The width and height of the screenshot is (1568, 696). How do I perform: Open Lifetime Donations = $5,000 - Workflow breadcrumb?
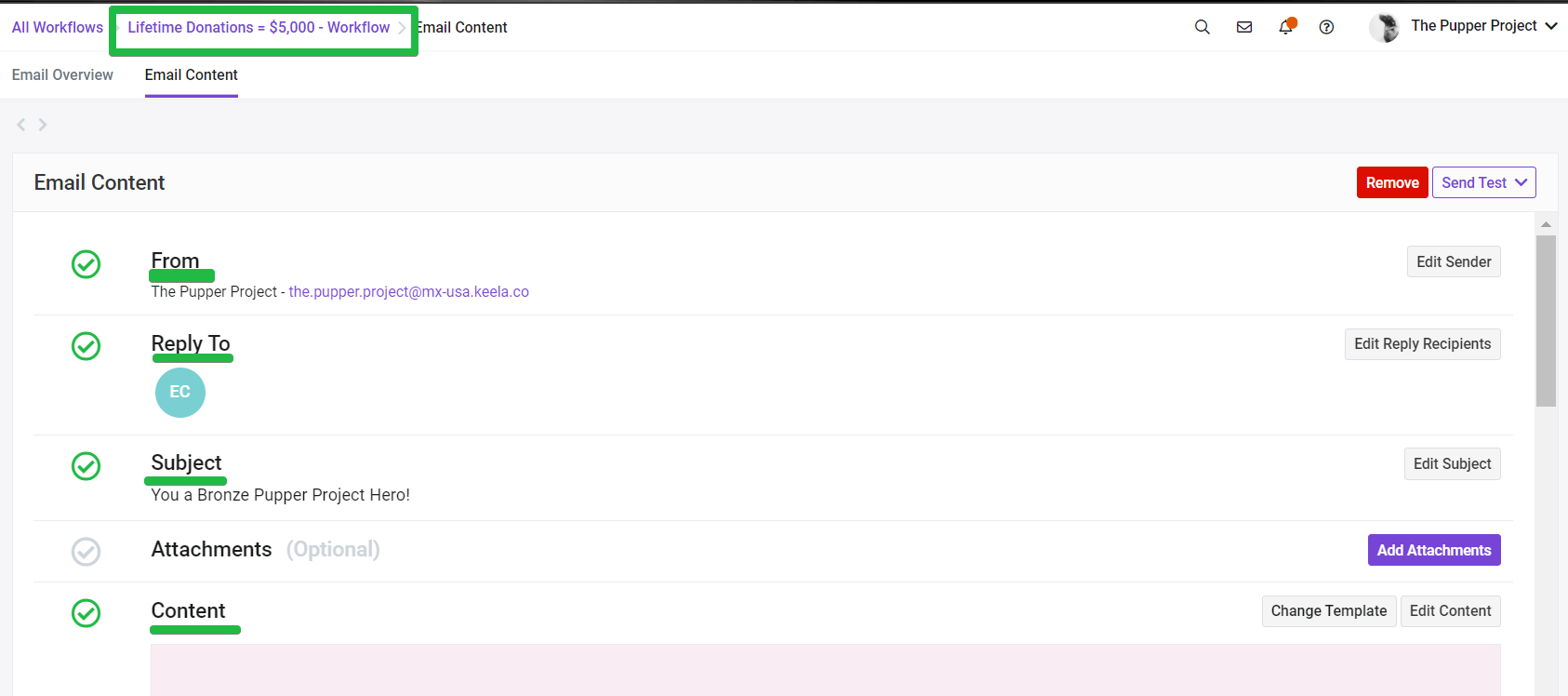pyautogui.click(x=259, y=27)
